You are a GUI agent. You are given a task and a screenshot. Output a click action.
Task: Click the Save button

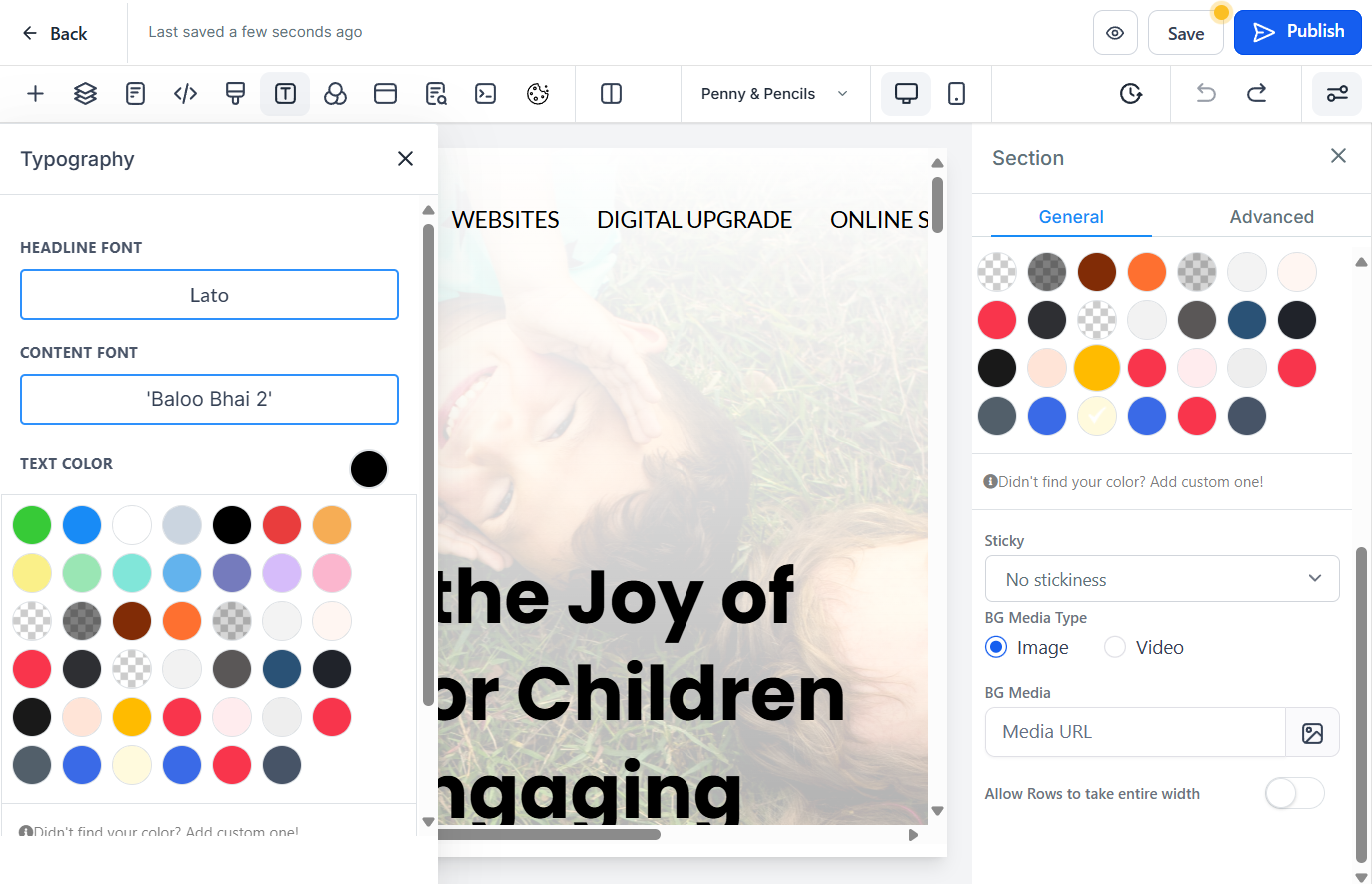1186,33
